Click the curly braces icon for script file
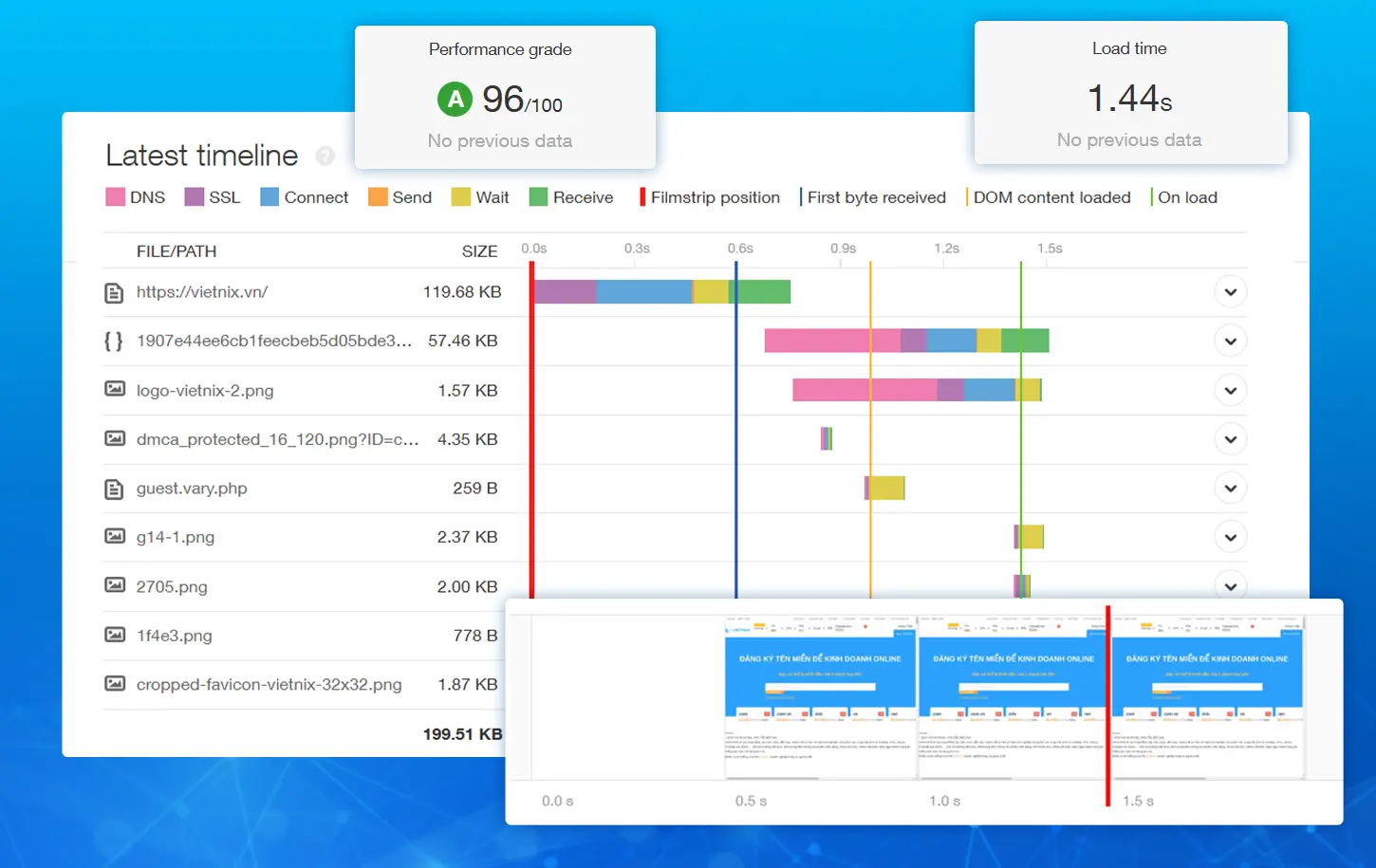 click(114, 342)
